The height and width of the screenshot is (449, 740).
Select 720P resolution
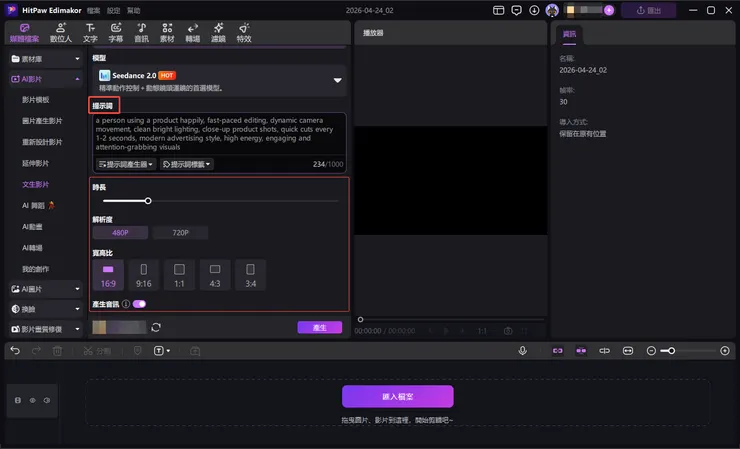point(180,233)
